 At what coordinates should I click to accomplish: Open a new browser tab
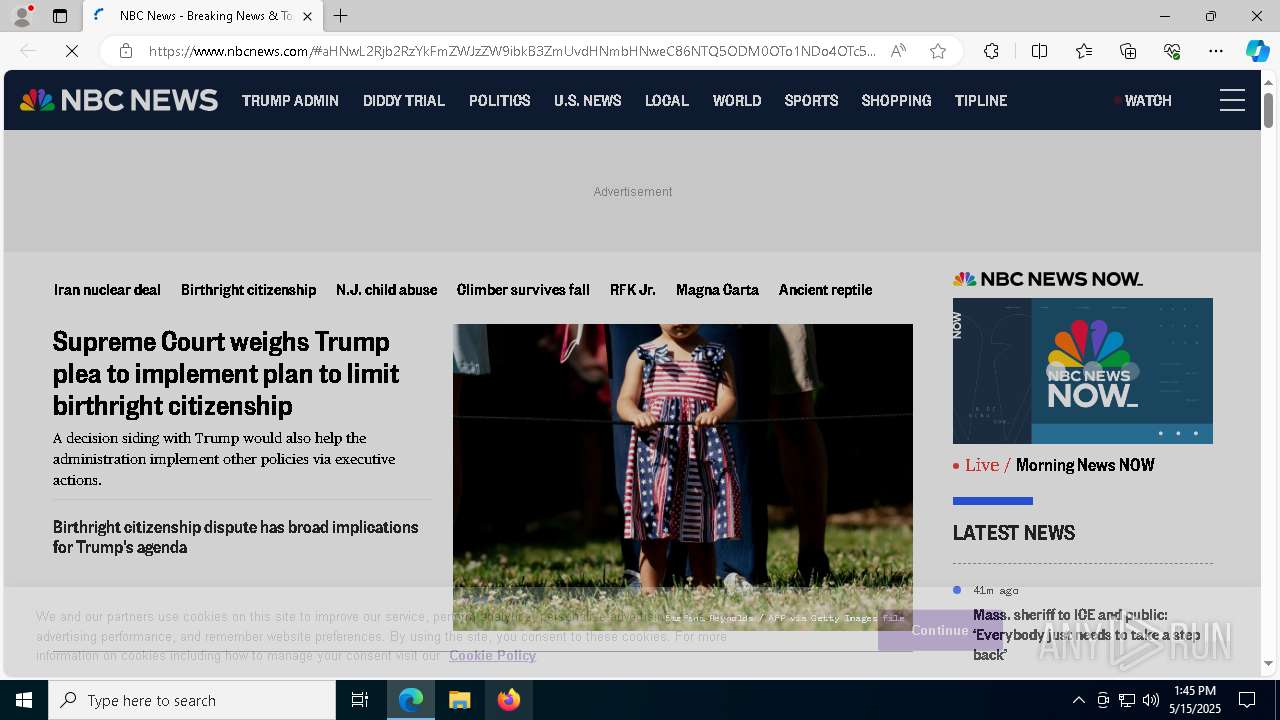coord(341,16)
